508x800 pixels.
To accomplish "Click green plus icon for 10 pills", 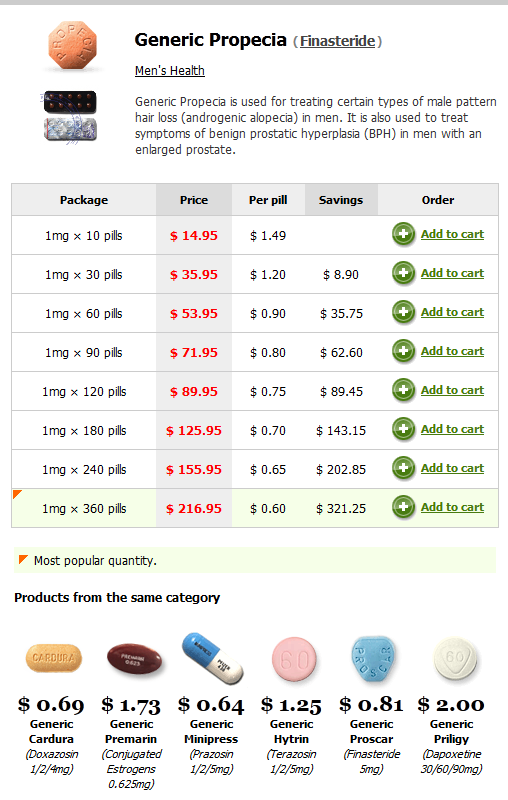I will (403, 234).
